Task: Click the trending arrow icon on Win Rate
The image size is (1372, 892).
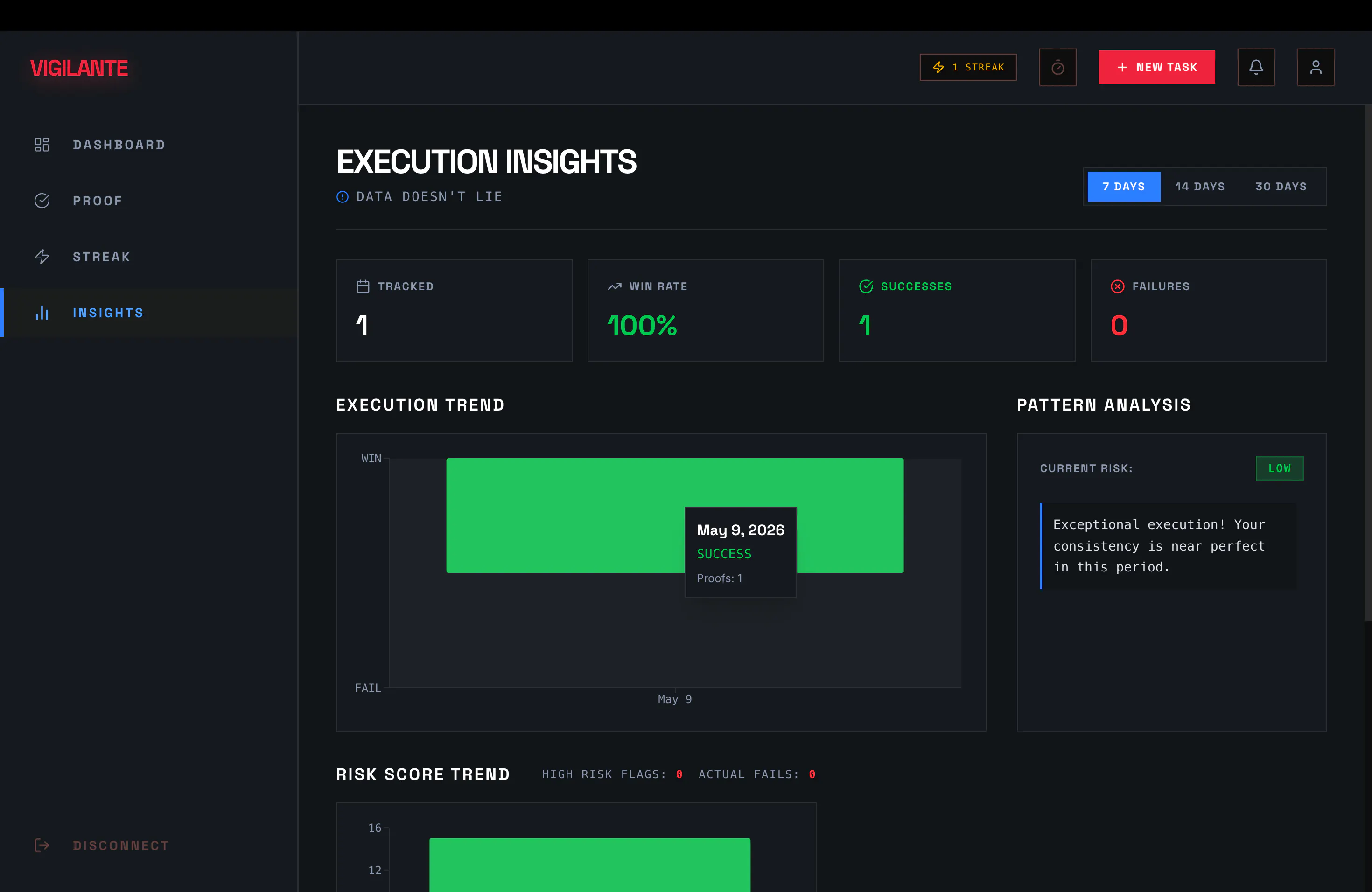Action: 615,286
